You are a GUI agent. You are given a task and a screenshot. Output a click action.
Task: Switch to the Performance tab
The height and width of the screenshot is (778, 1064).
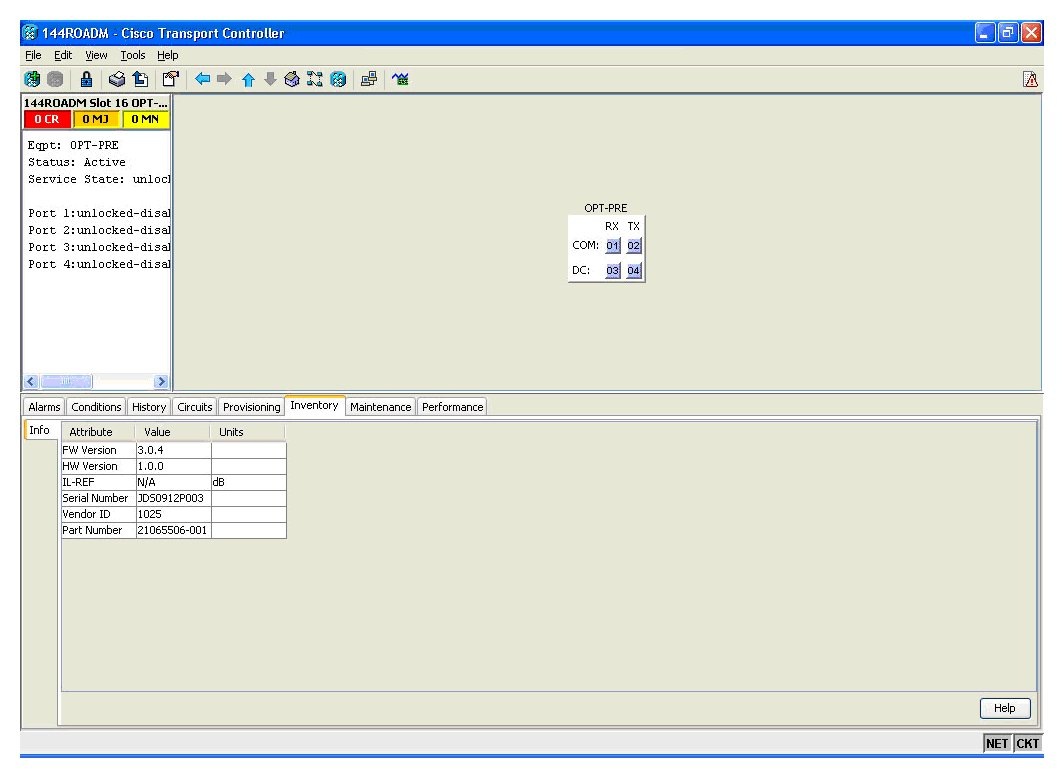(453, 407)
